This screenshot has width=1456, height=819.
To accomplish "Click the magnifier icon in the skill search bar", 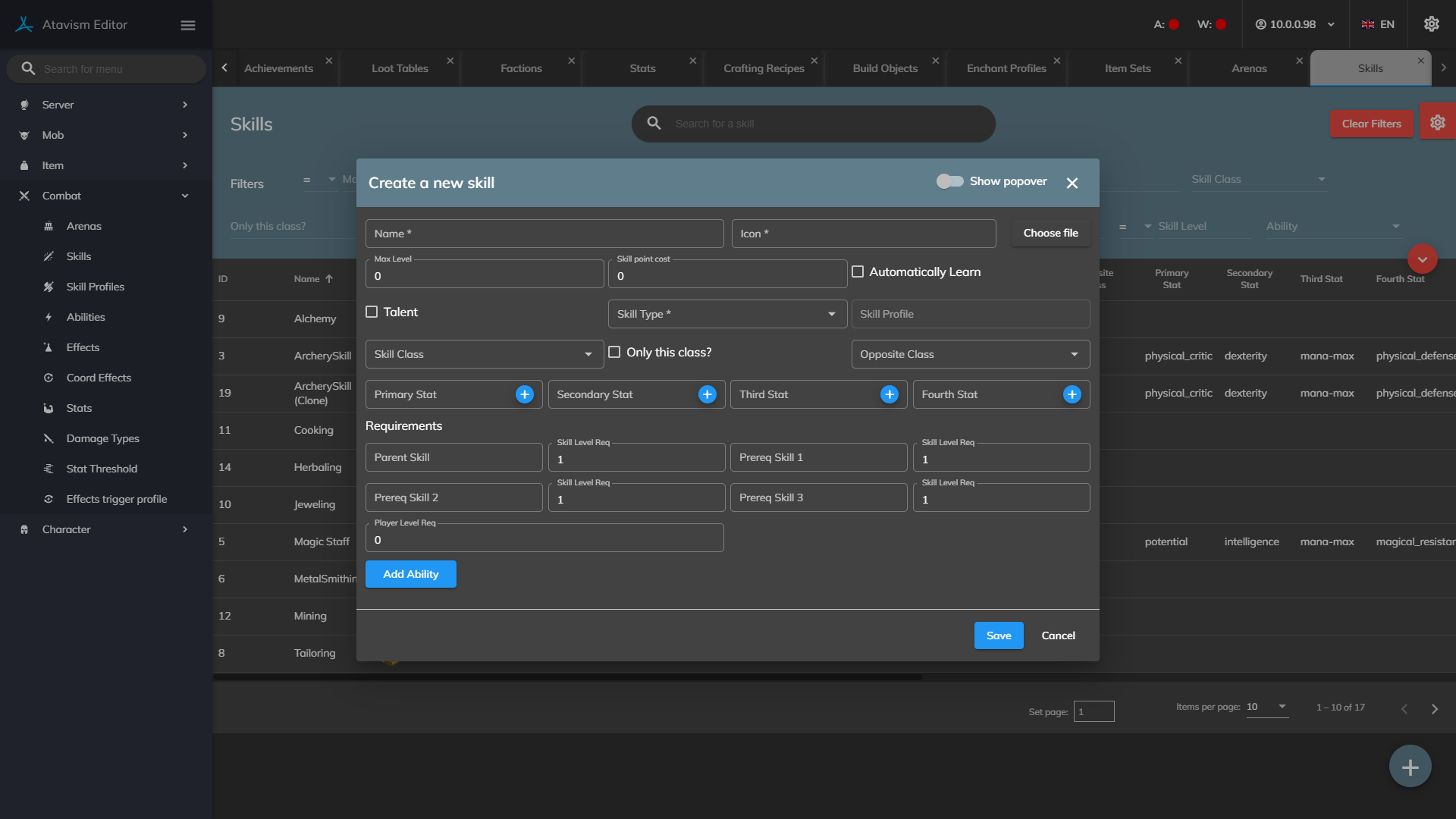I will tap(654, 123).
